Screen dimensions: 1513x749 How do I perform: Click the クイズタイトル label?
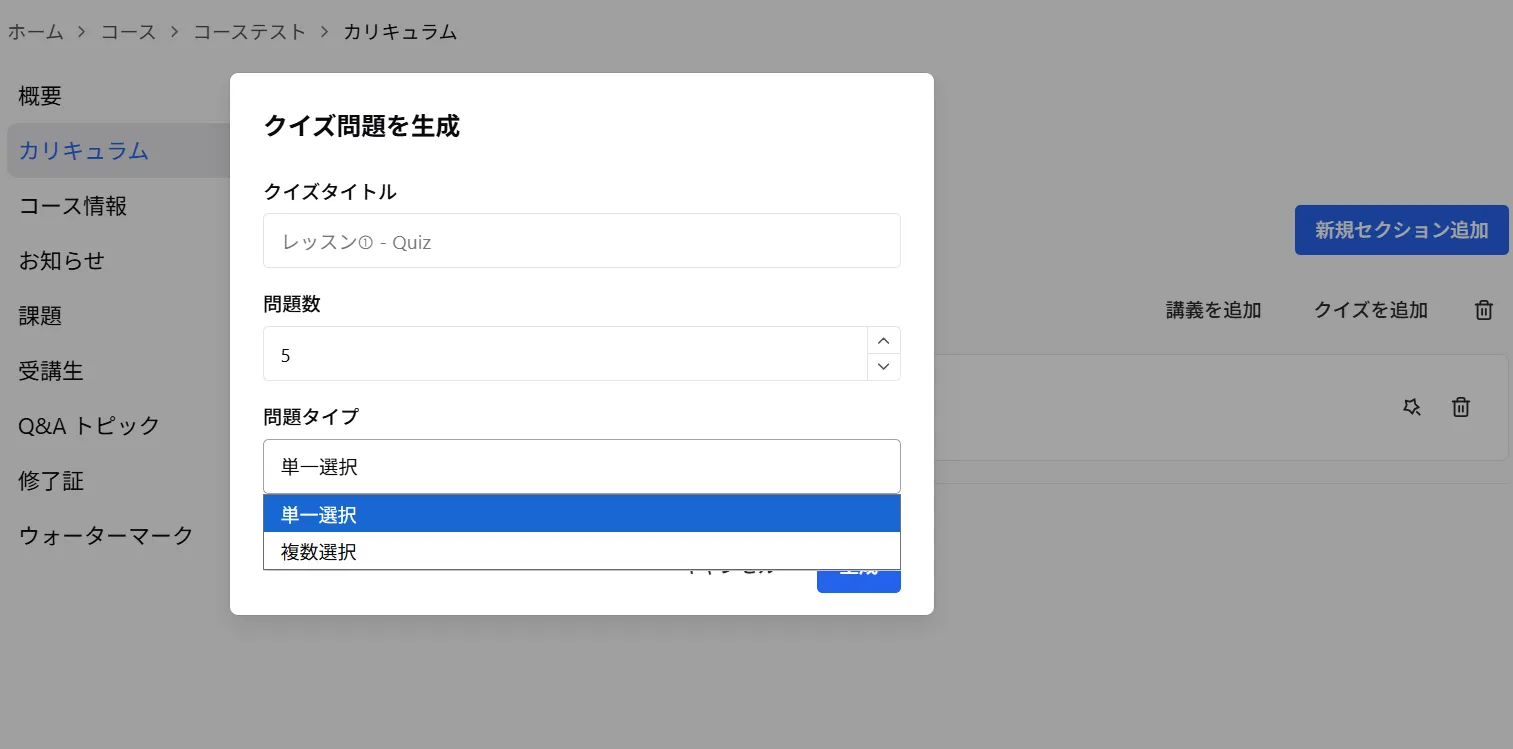click(330, 191)
